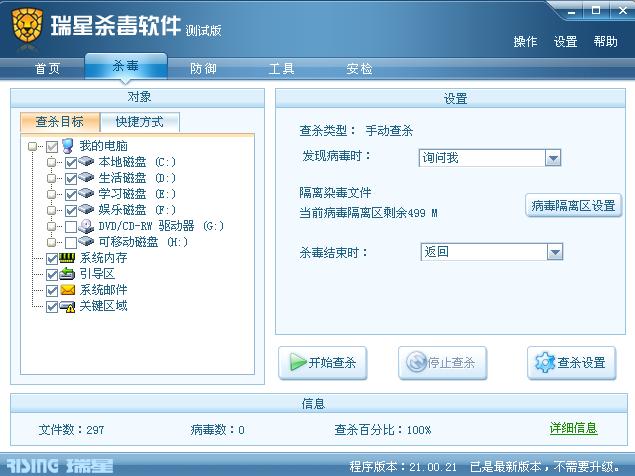Click the 学习磁盘 (E:) drive icon
The image size is (635, 476).
tap(86, 193)
